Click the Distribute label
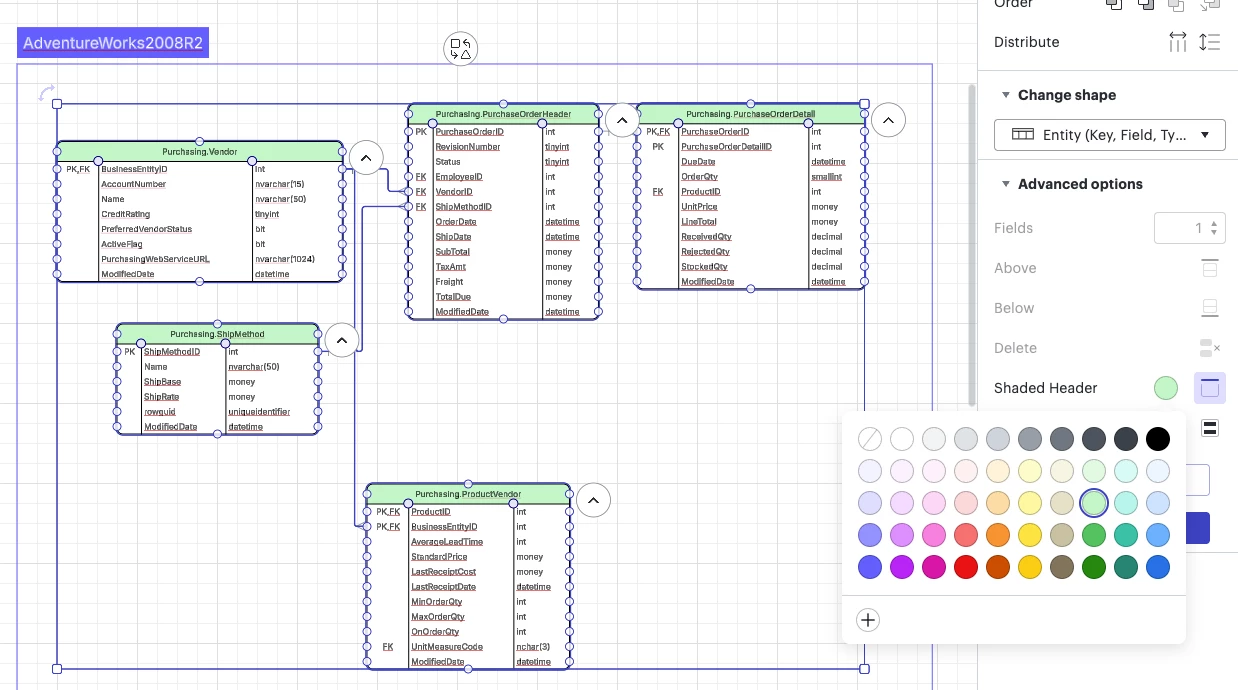Viewport: 1238px width, 690px height. click(x=1027, y=42)
